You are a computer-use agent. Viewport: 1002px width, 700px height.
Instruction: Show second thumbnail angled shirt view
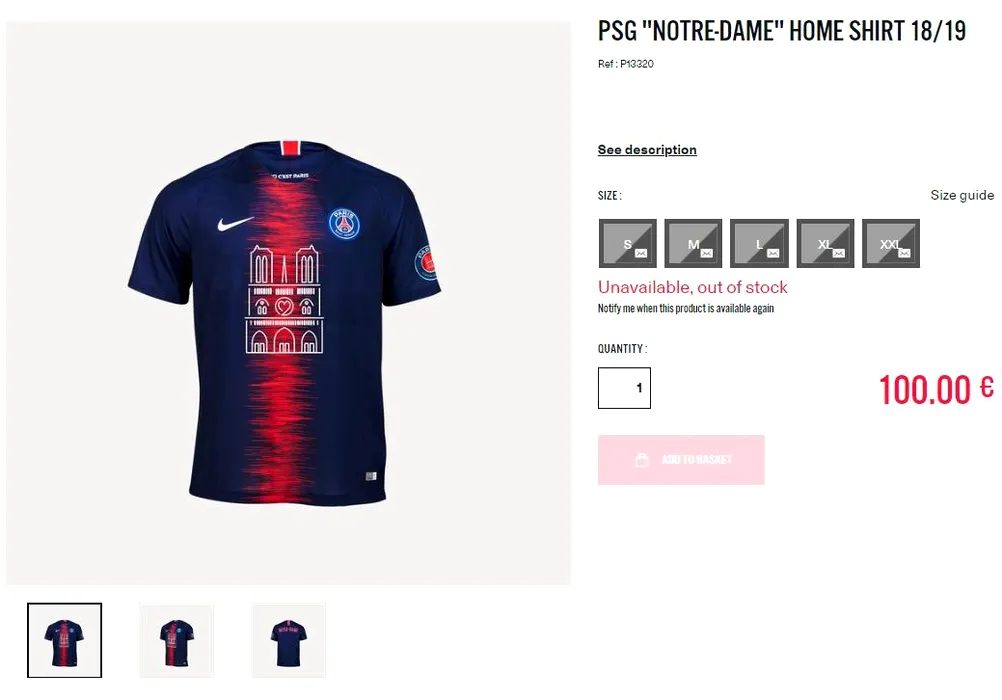point(176,641)
